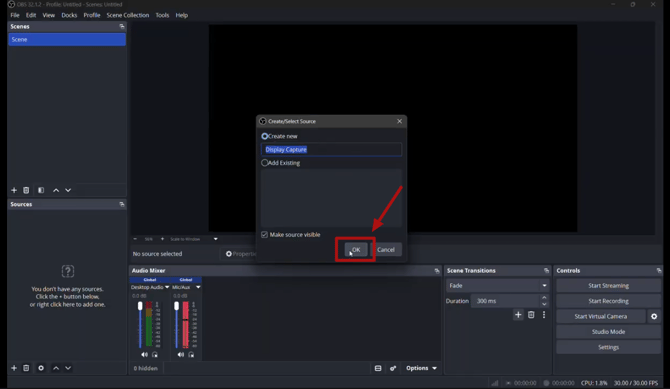
Task: Confirm the dialog with OK
Action: point(356,250)
